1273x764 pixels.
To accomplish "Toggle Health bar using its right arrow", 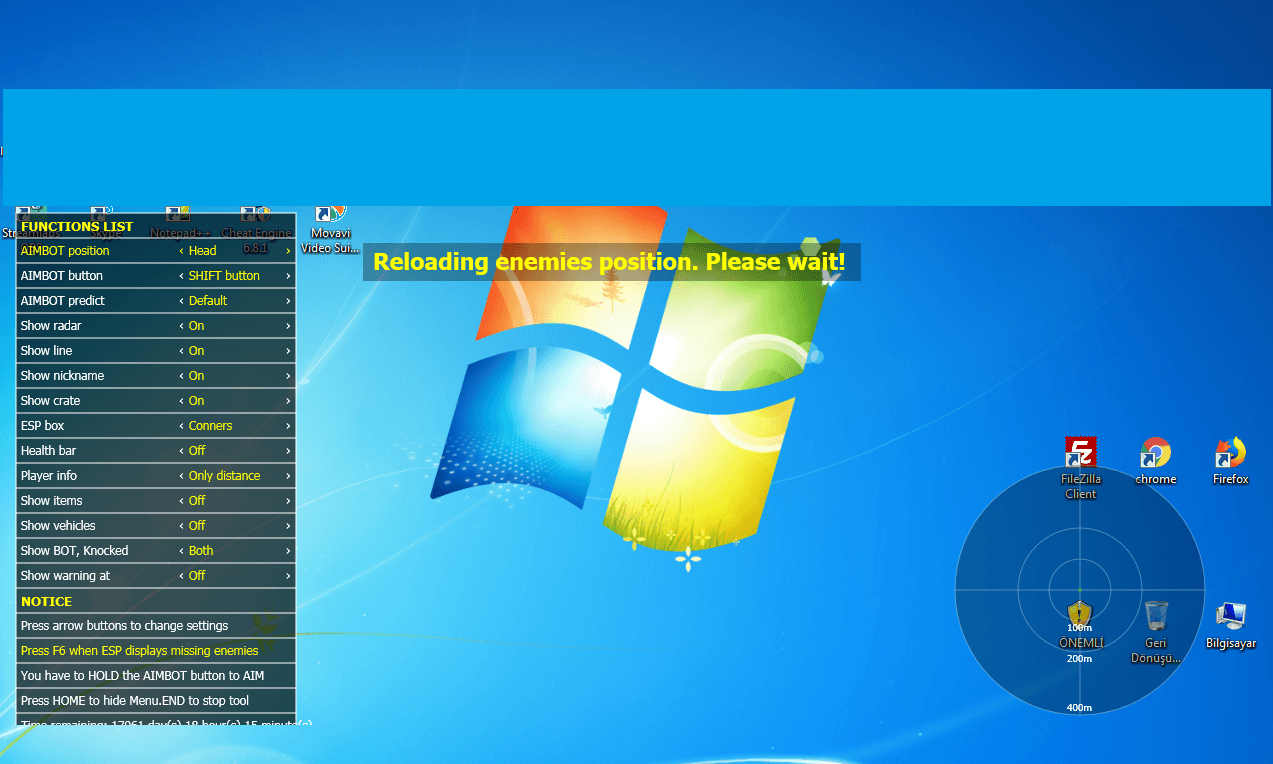I will pos(288,451).
